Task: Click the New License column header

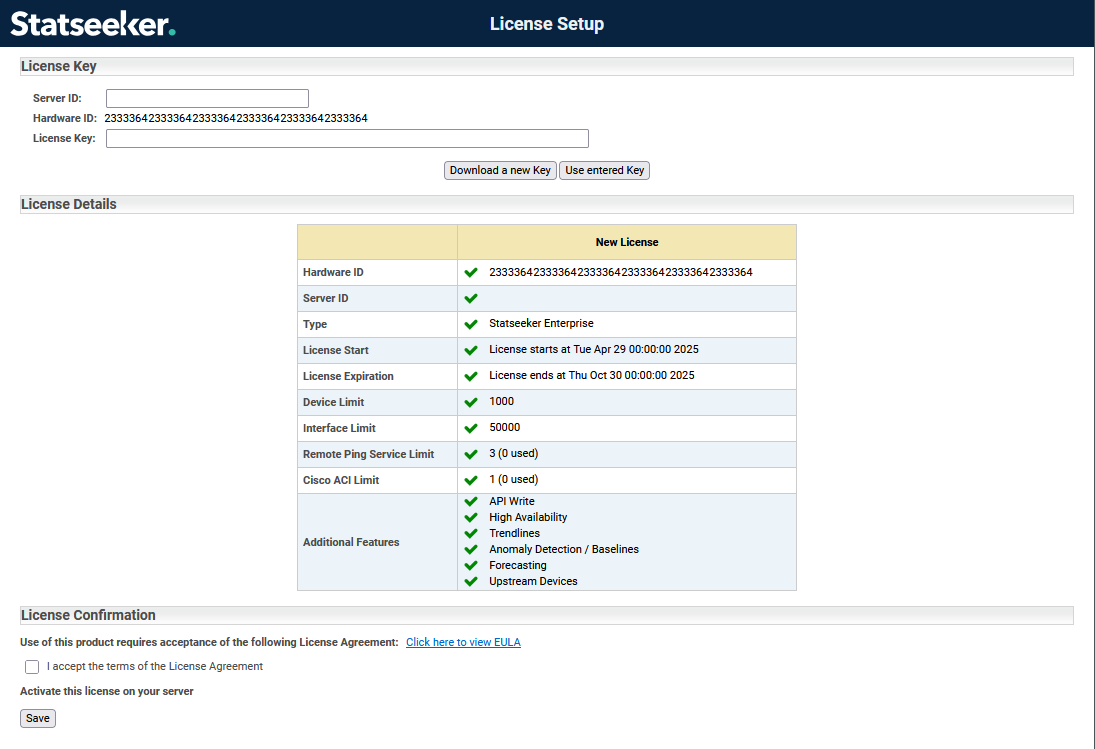Action: pyautogui.click(x=627, y=242)
